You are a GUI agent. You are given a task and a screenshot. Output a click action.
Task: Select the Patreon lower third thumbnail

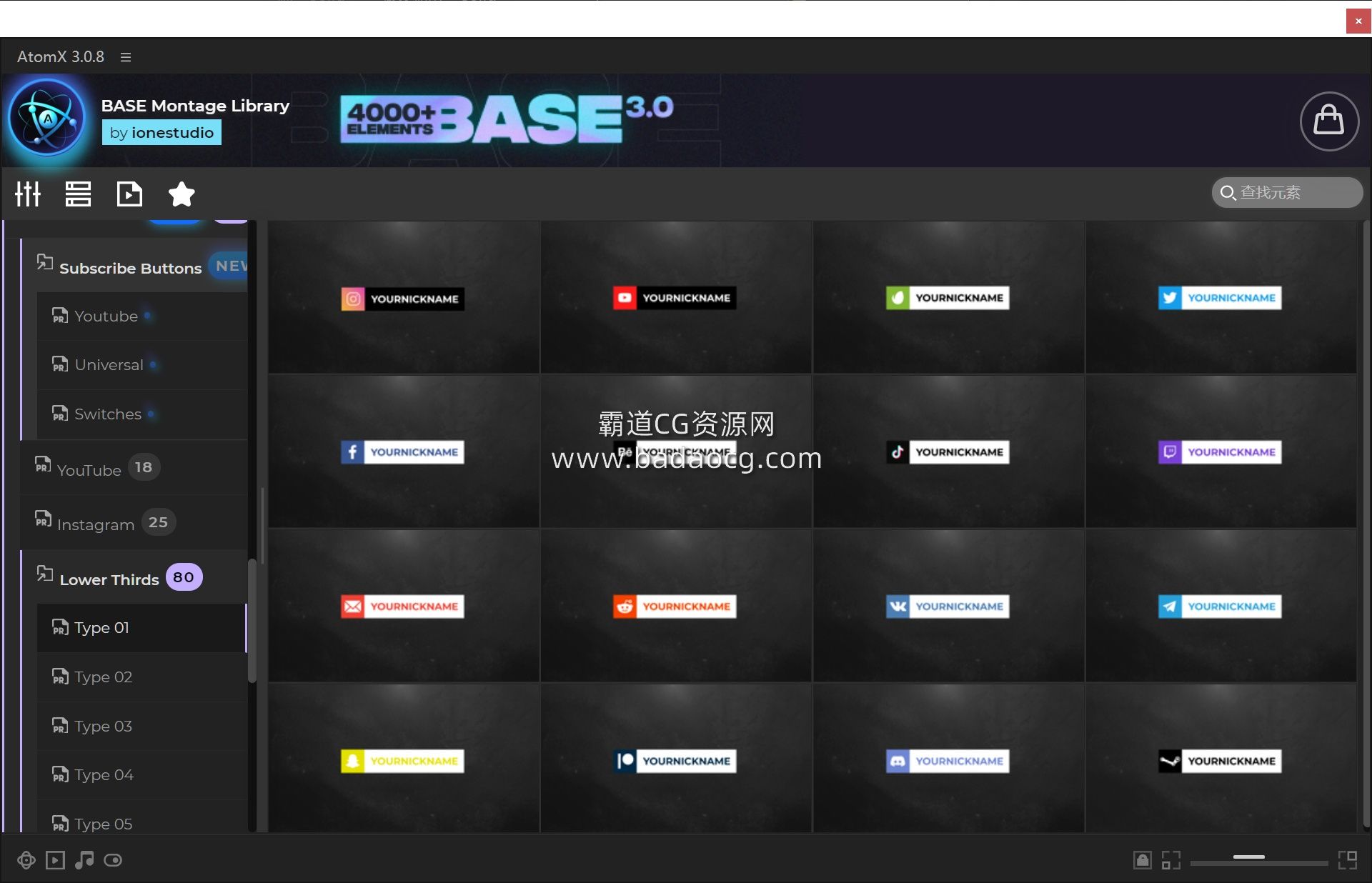tap(675, 759)
